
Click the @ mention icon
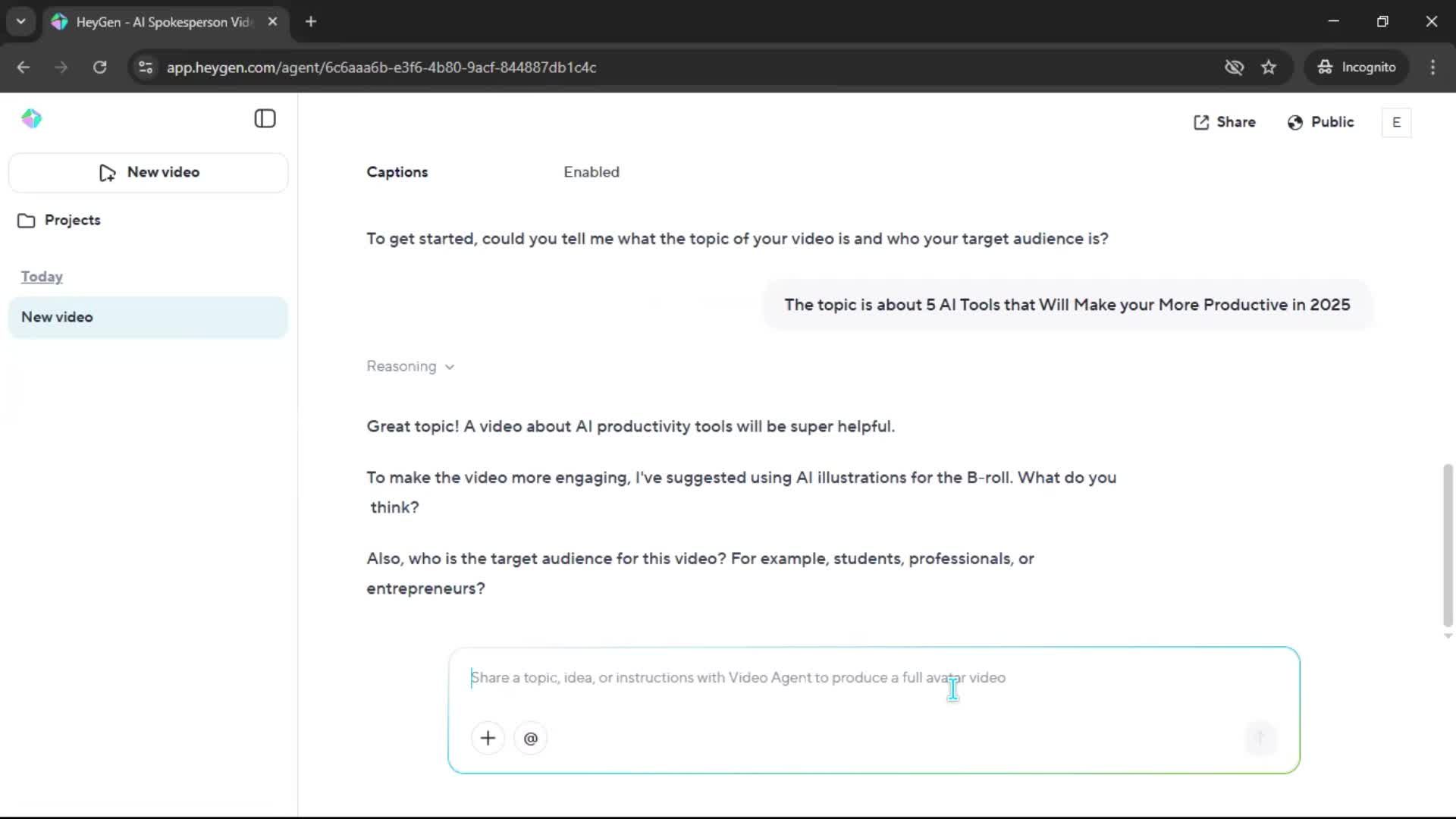click(531, 738)
